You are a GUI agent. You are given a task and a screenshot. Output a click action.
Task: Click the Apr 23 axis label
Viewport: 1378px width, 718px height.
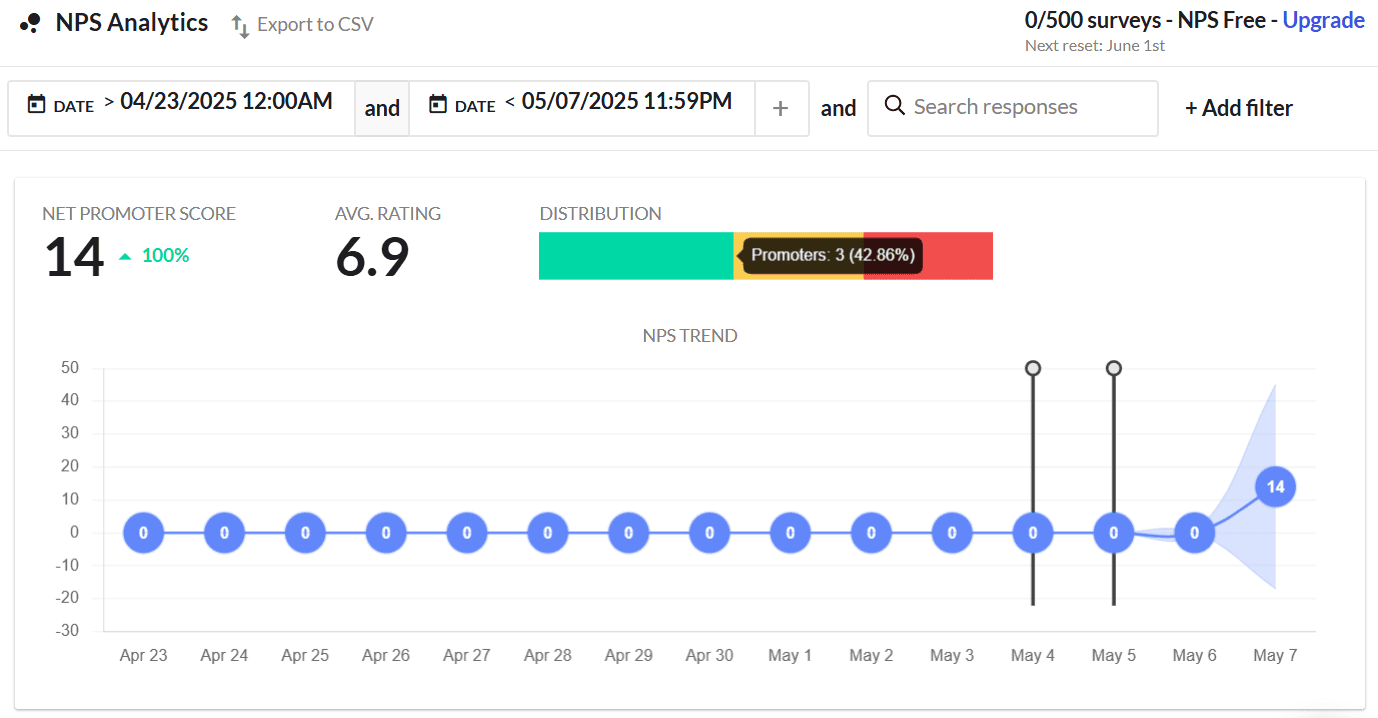click(x=144, y=656)
